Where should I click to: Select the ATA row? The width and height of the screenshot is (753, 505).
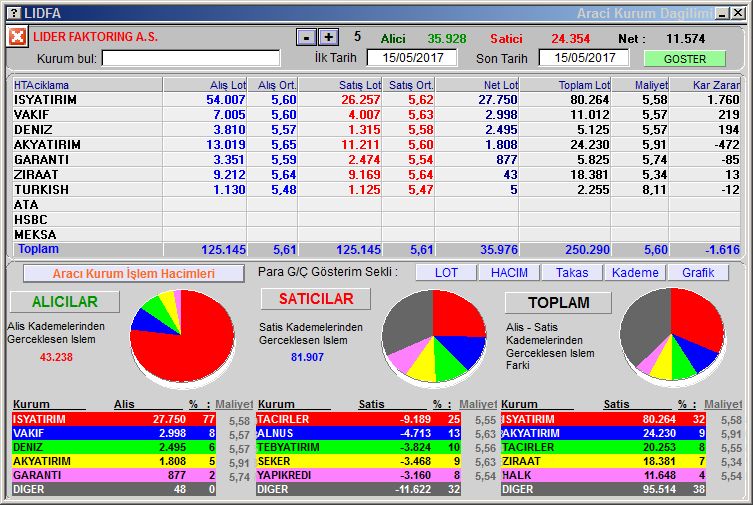[x=376, y=204]
